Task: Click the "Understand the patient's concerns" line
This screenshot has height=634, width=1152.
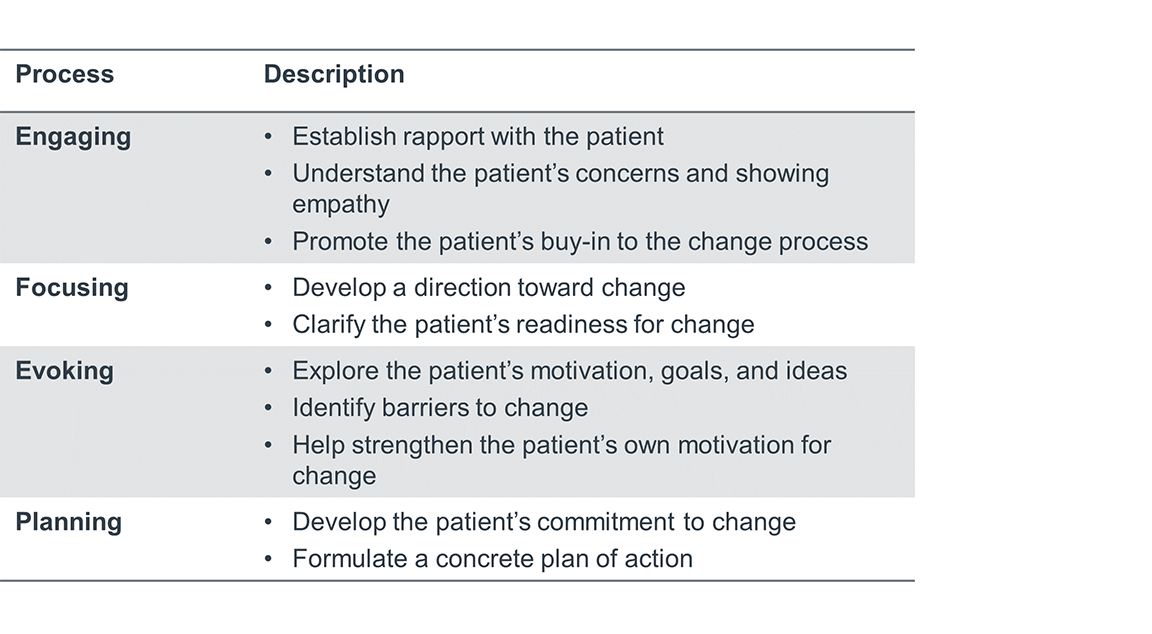Action: tap(560, 174)
